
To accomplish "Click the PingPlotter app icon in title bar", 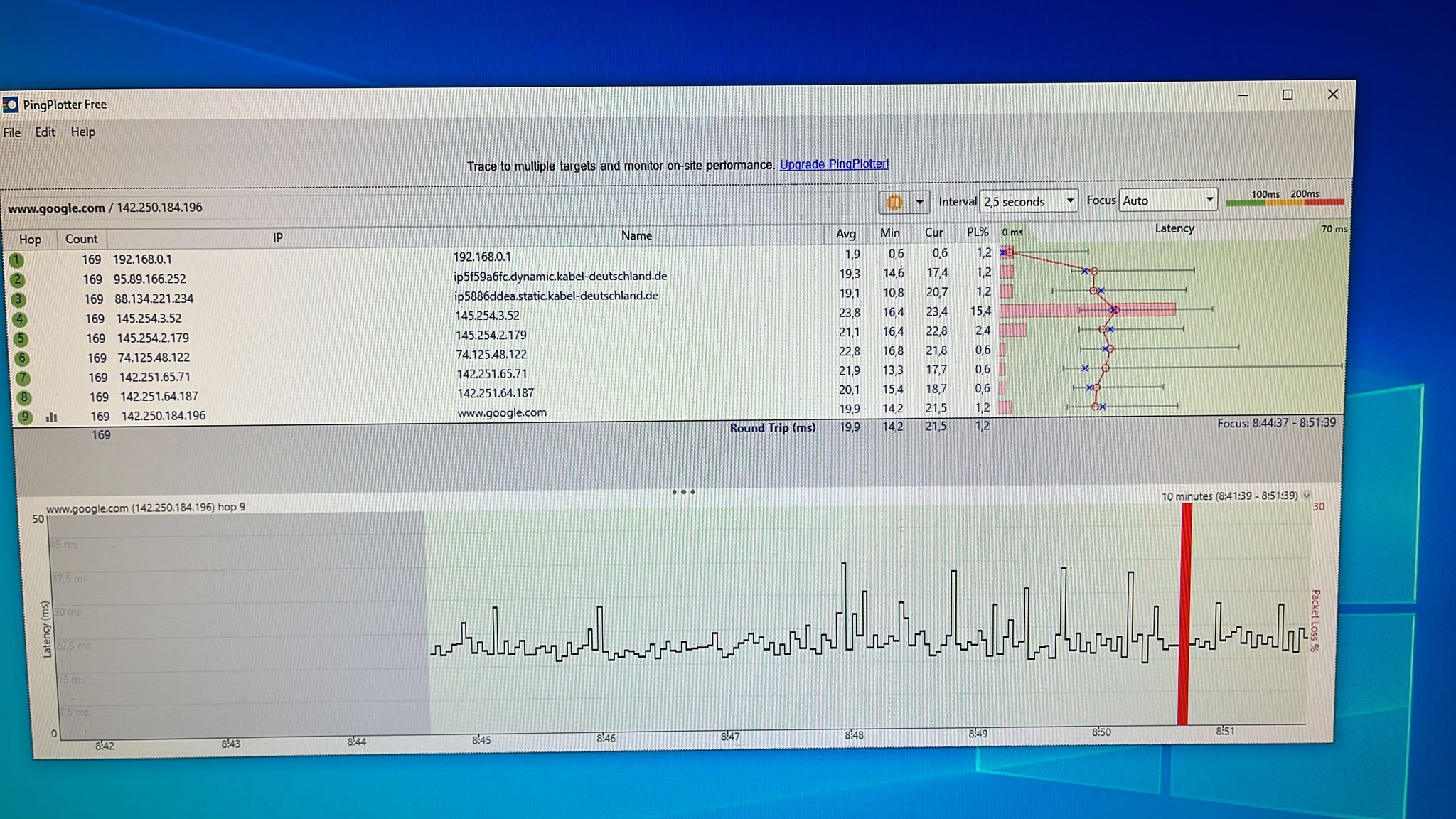I will pos(10,105).
